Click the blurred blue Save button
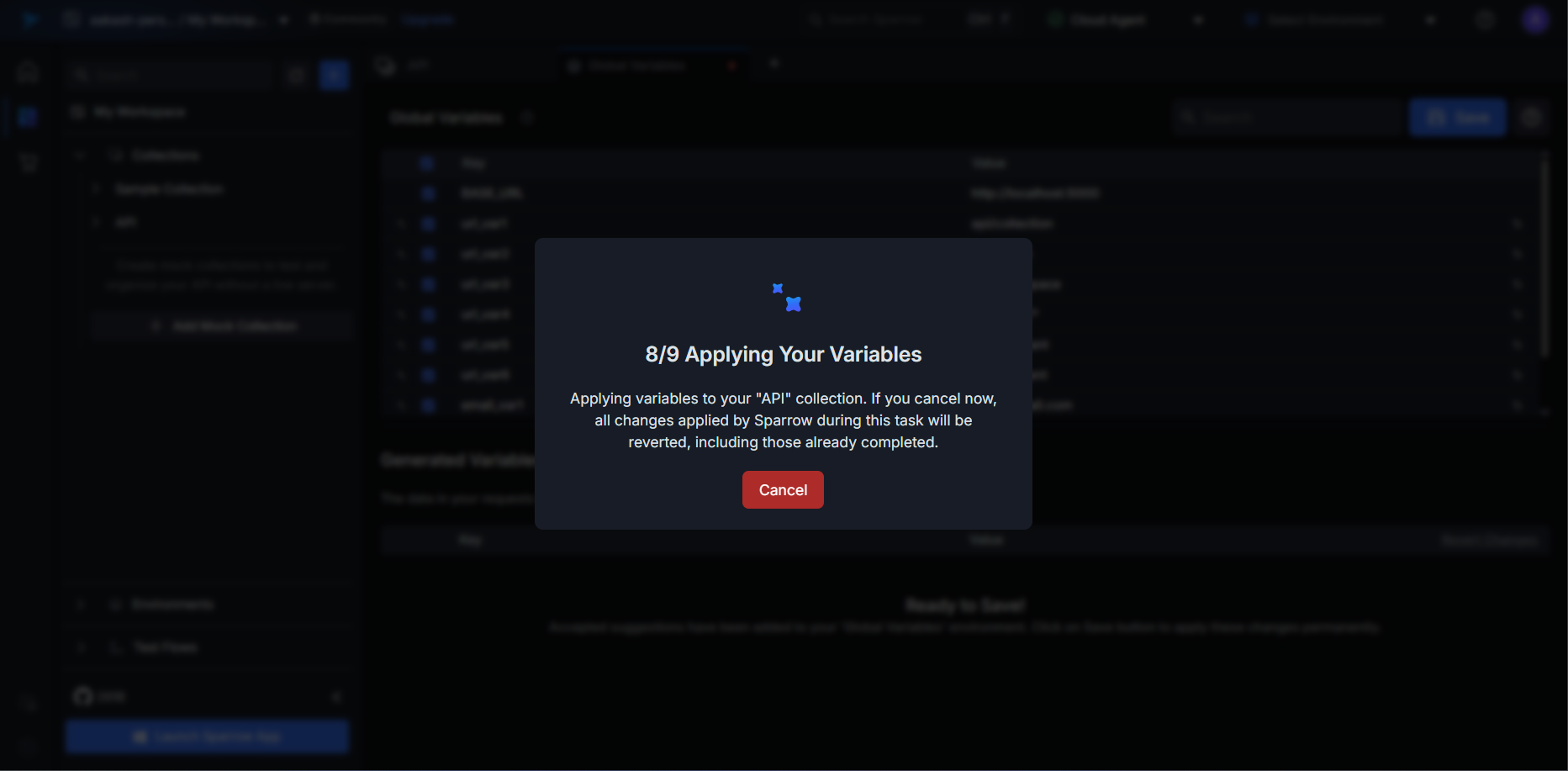Viewport: 1568px width, 771px height. point(1458,118)
